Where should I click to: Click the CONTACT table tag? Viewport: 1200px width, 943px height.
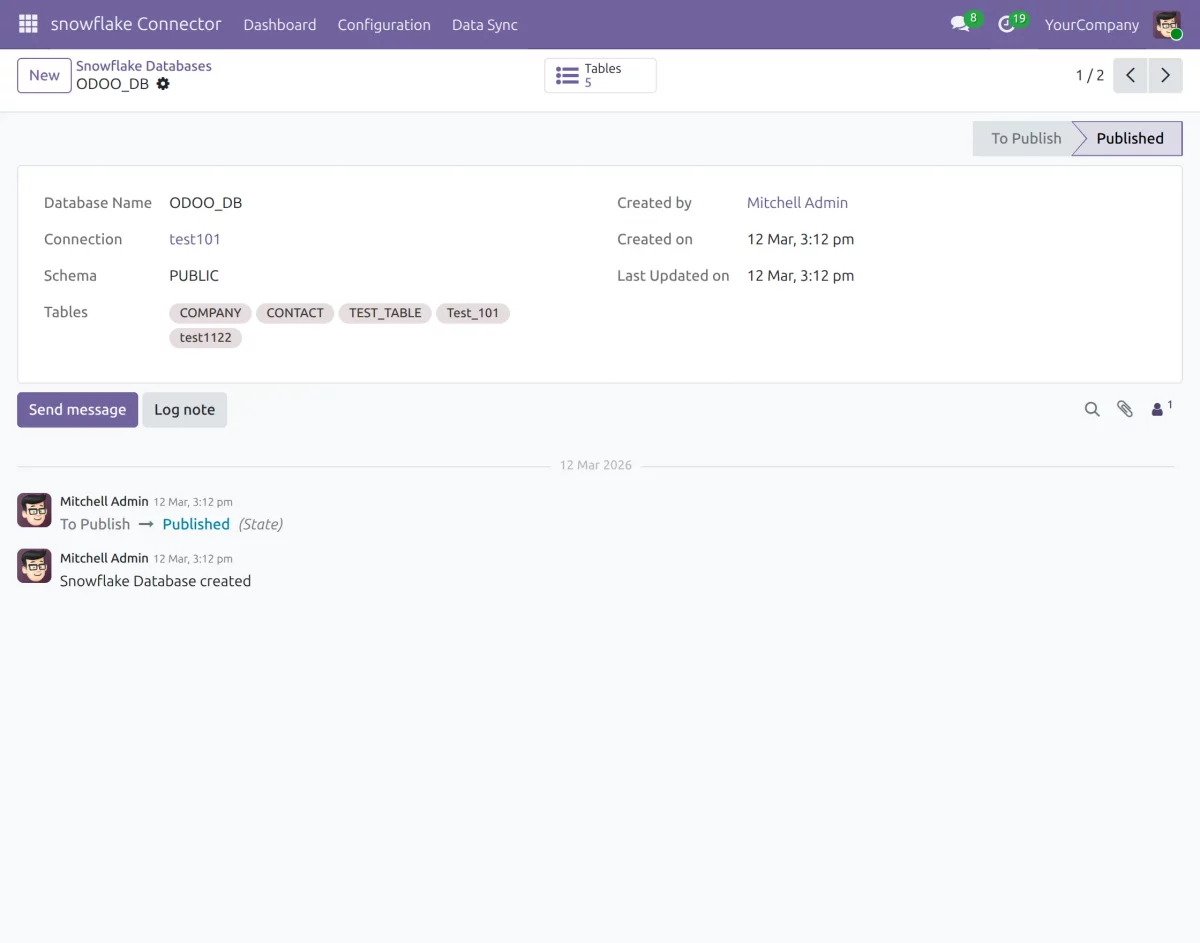pyautogui.click(x=295, y=313)
